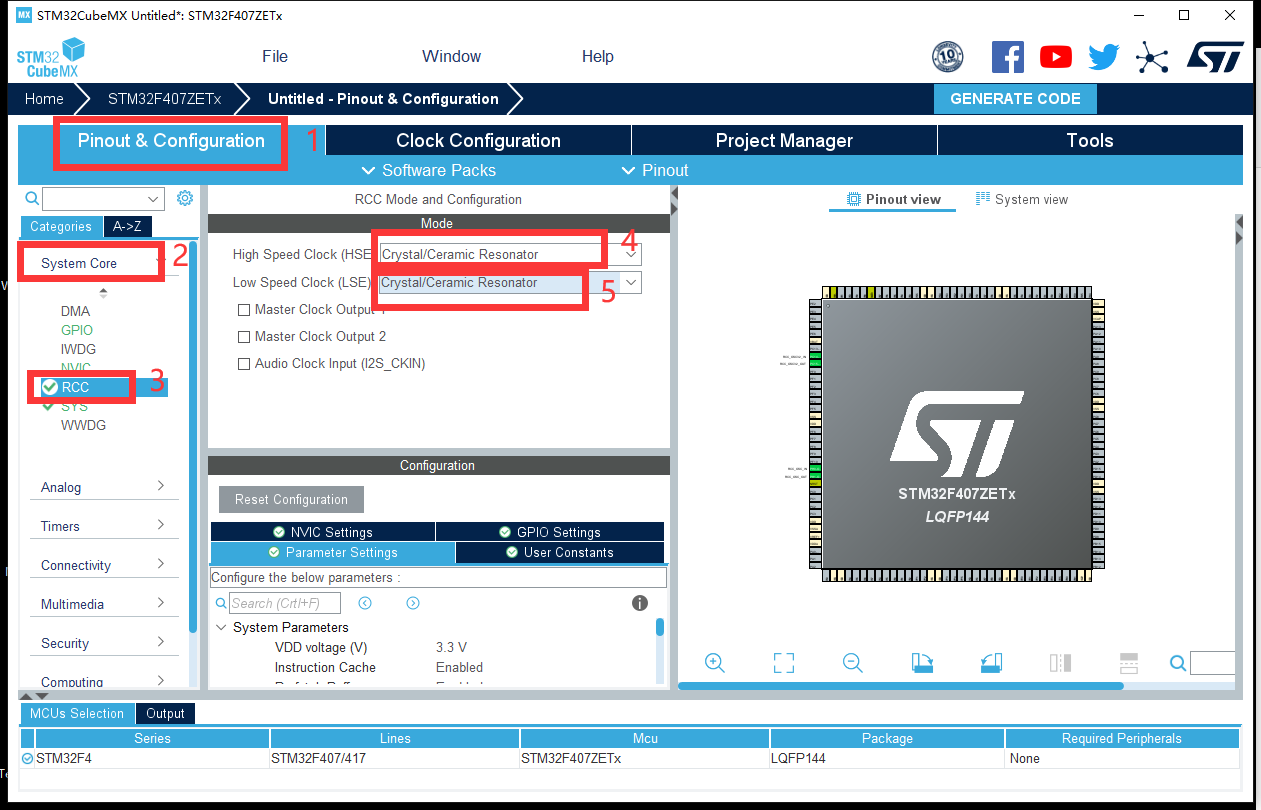Zoom in on the pinout view
The image size is (1261, 810).
[x=714, y=663]
